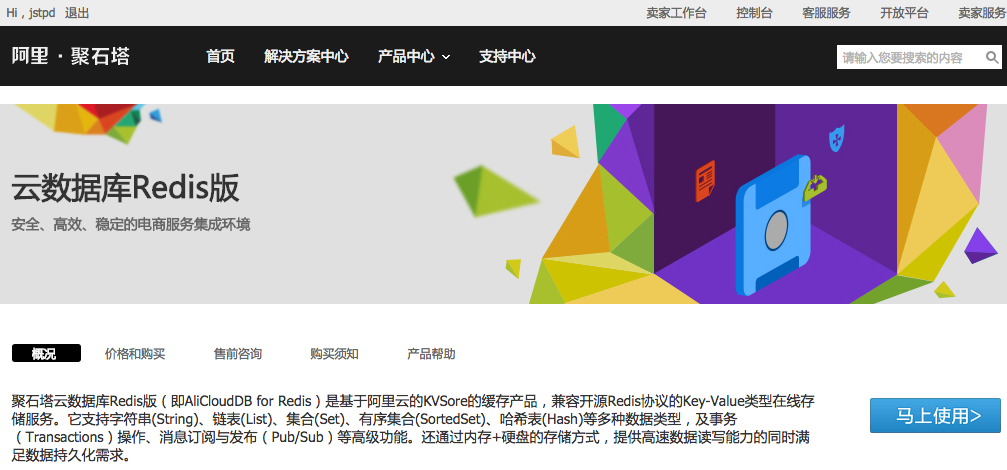This screenshot has width=1007, height=470.
Task: Click the Redis product description paragraph
Action: click(413, 429)
